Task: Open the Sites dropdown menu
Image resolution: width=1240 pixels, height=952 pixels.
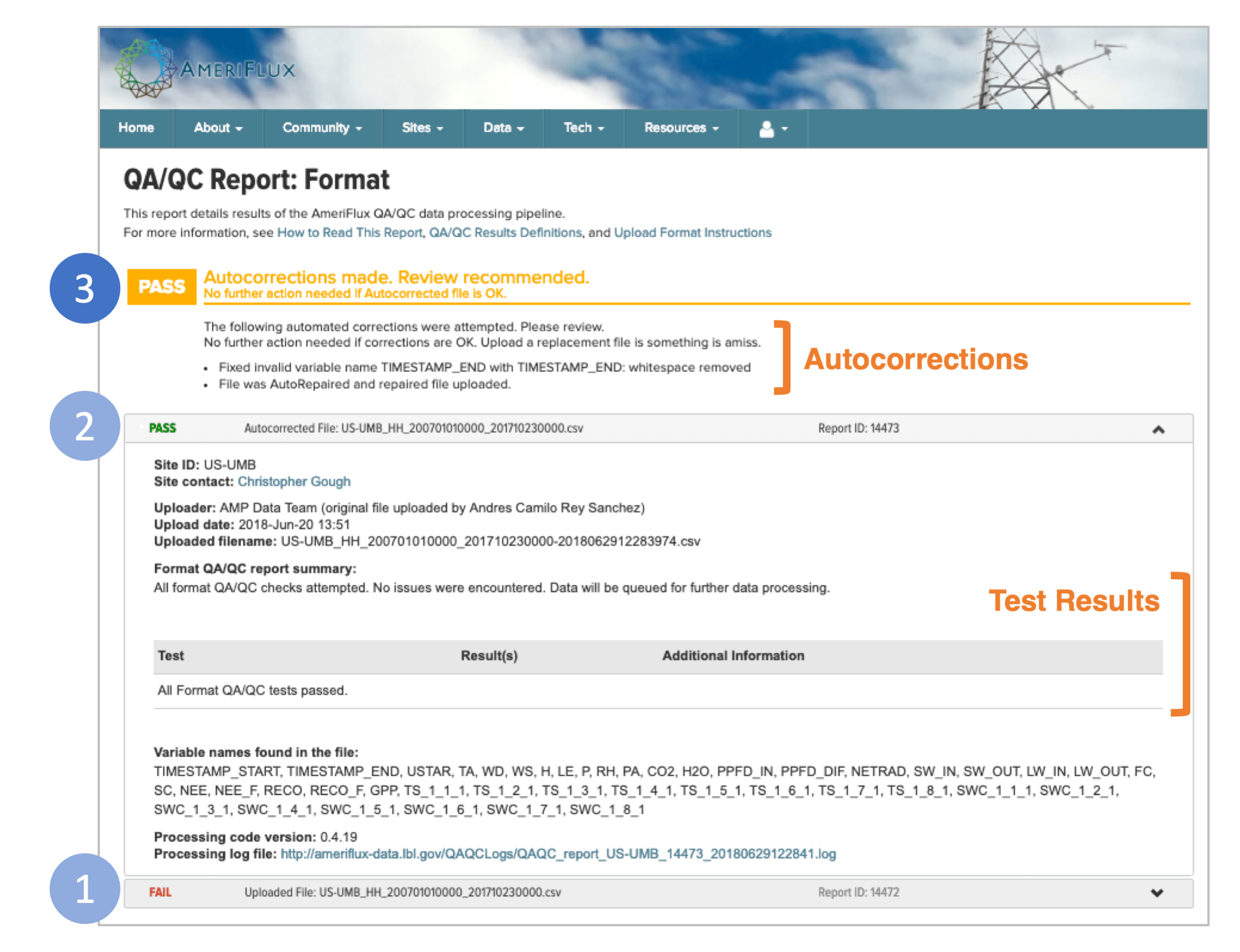Action: pos(422,128)
